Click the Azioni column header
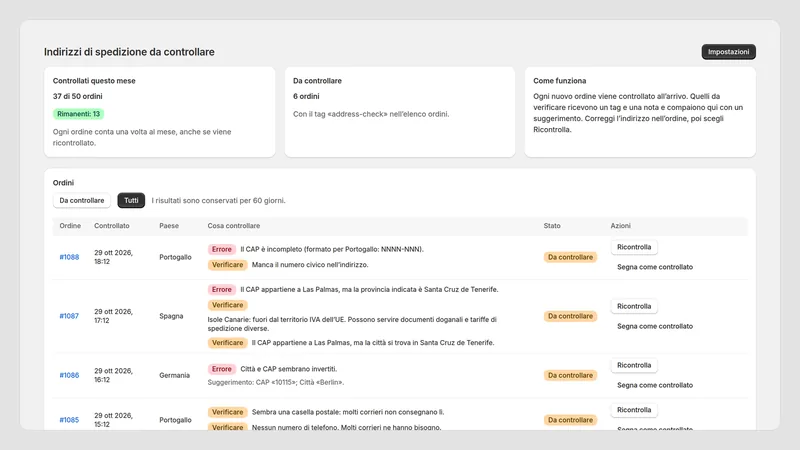The height and width of the screenshot is (450, 800). pos(620,226)
